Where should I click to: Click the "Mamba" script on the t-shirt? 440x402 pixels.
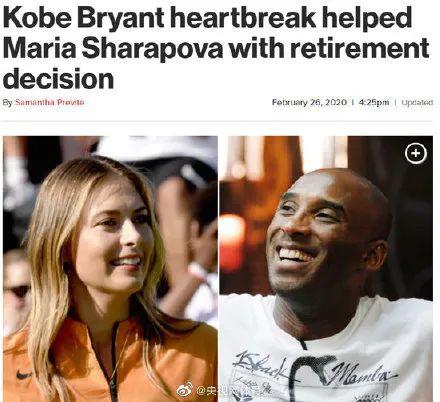pos(363,373)
